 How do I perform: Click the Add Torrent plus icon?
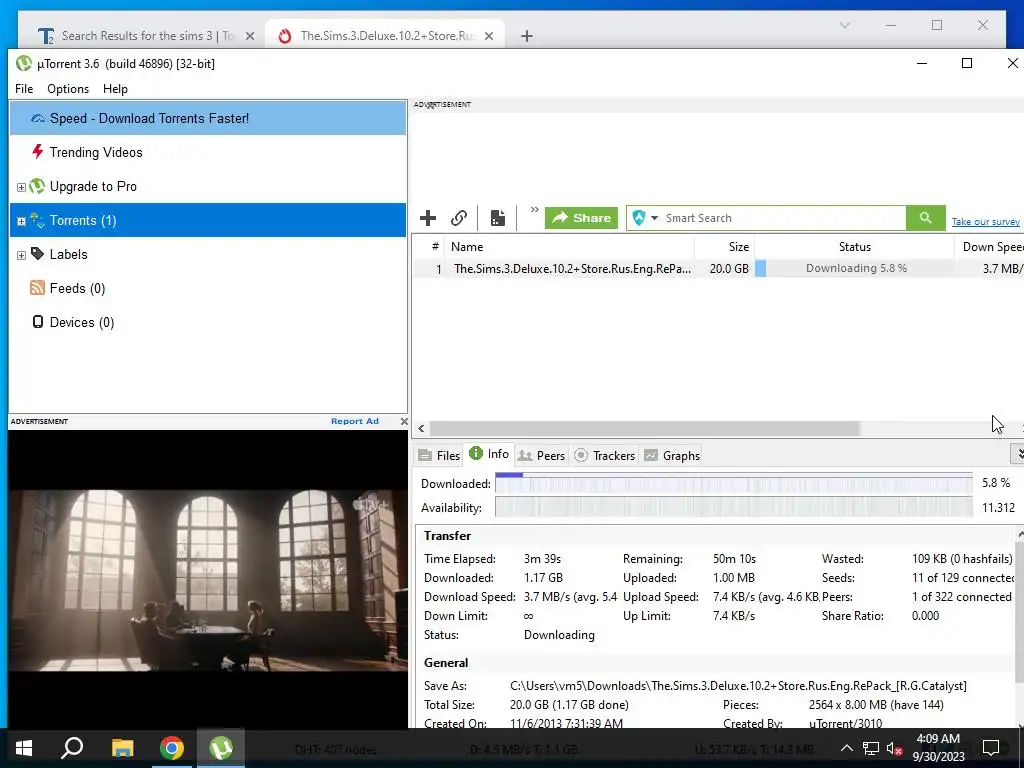(x=428, y=218)
